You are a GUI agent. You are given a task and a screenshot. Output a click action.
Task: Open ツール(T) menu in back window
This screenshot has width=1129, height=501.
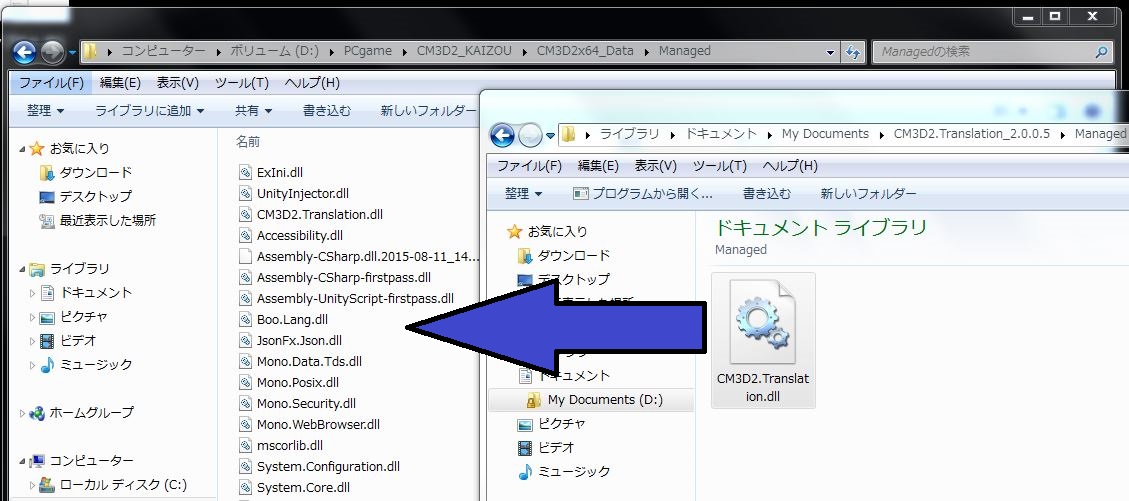pyautogui.click(x=242, y=83)
